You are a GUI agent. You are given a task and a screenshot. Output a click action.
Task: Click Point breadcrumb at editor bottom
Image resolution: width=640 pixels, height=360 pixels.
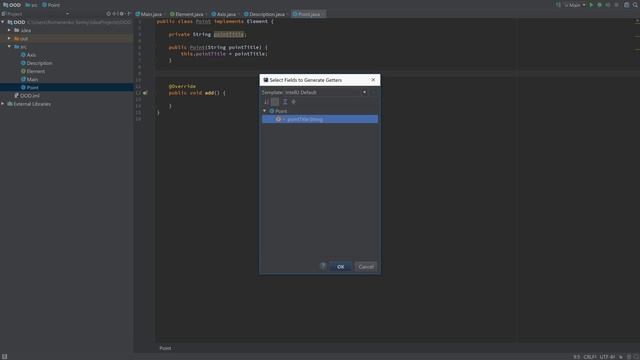click(x=165, y=348)
